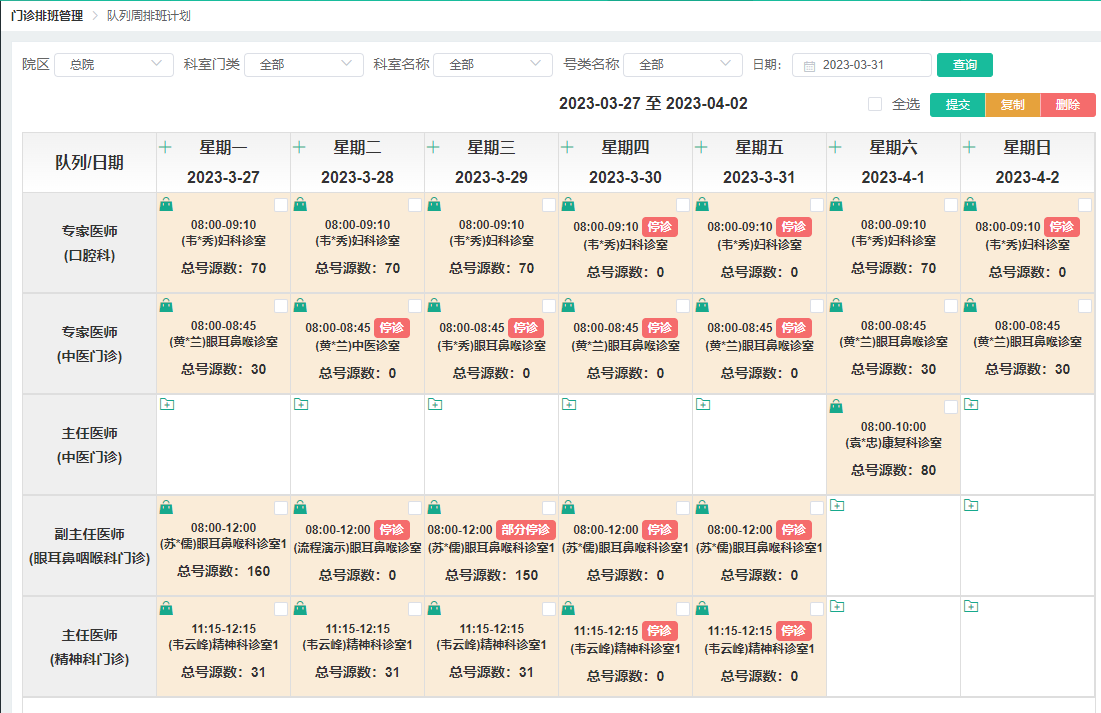Click the plus icon beside 星期六 header

pos(835,147)
